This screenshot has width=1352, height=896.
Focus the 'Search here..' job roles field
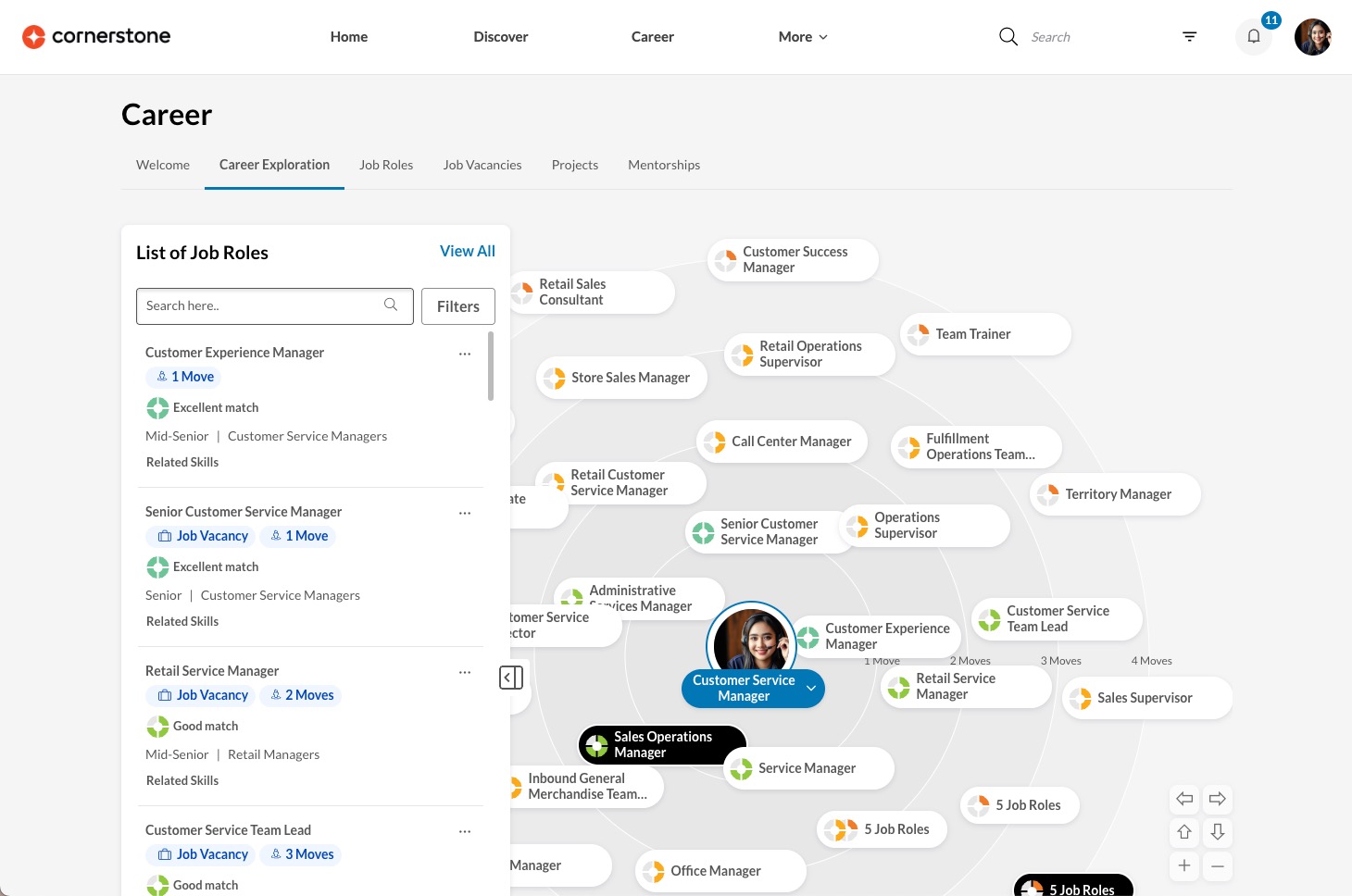point(275,306)
